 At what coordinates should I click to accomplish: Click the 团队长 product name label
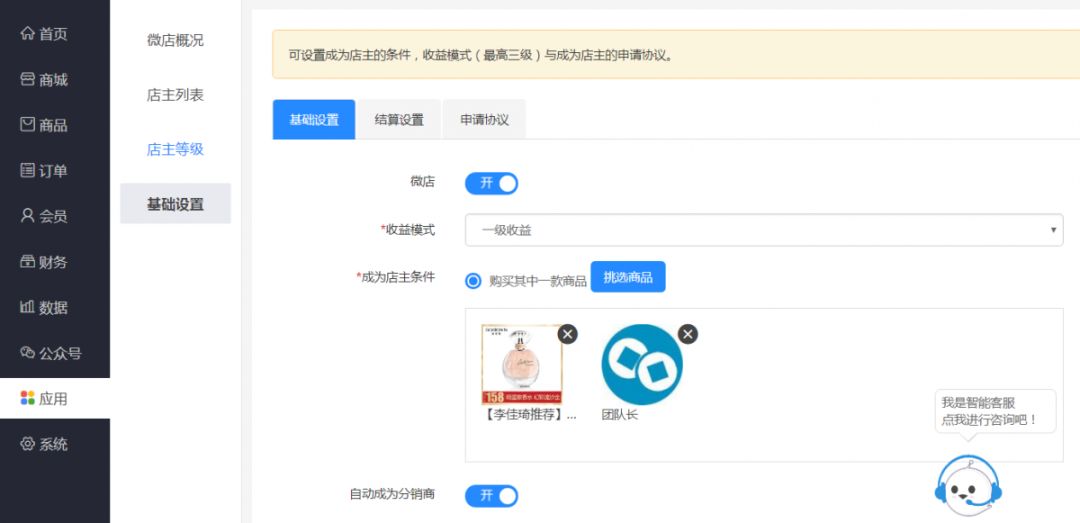tap(620, 416)
